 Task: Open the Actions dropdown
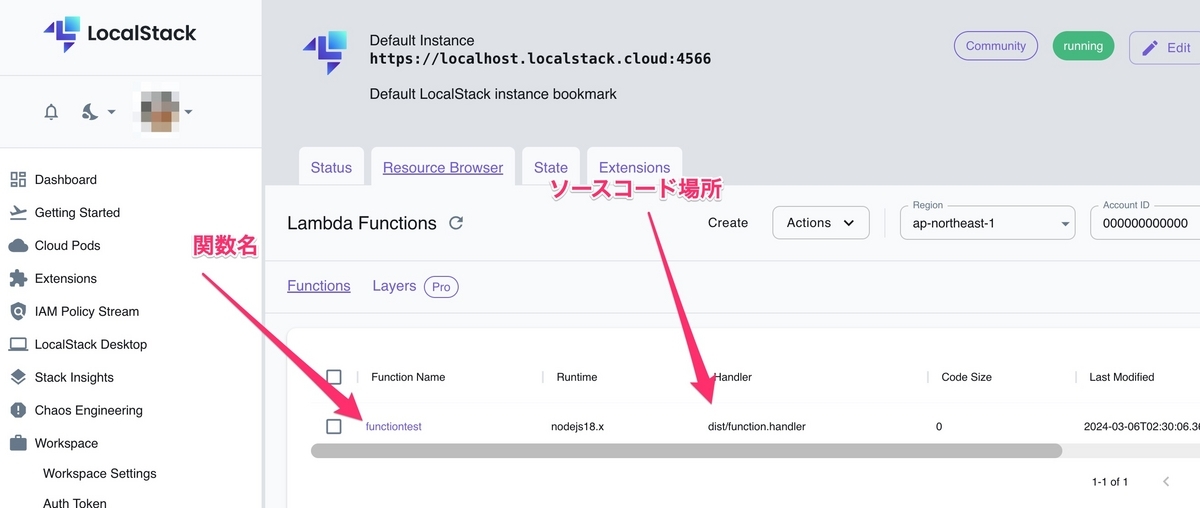(x=821, y=223)
